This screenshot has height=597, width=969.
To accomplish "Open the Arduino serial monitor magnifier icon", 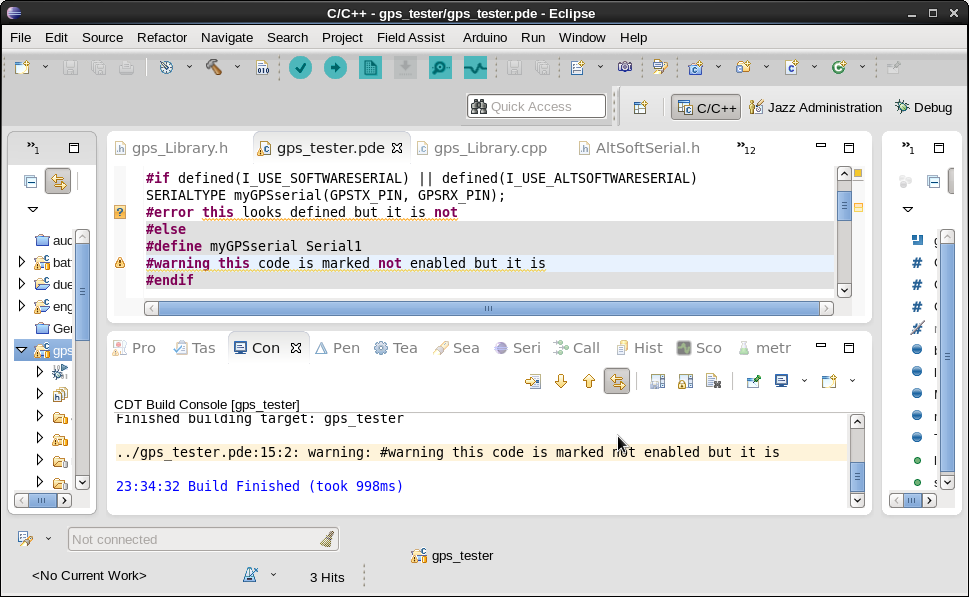I will [440, 67].
